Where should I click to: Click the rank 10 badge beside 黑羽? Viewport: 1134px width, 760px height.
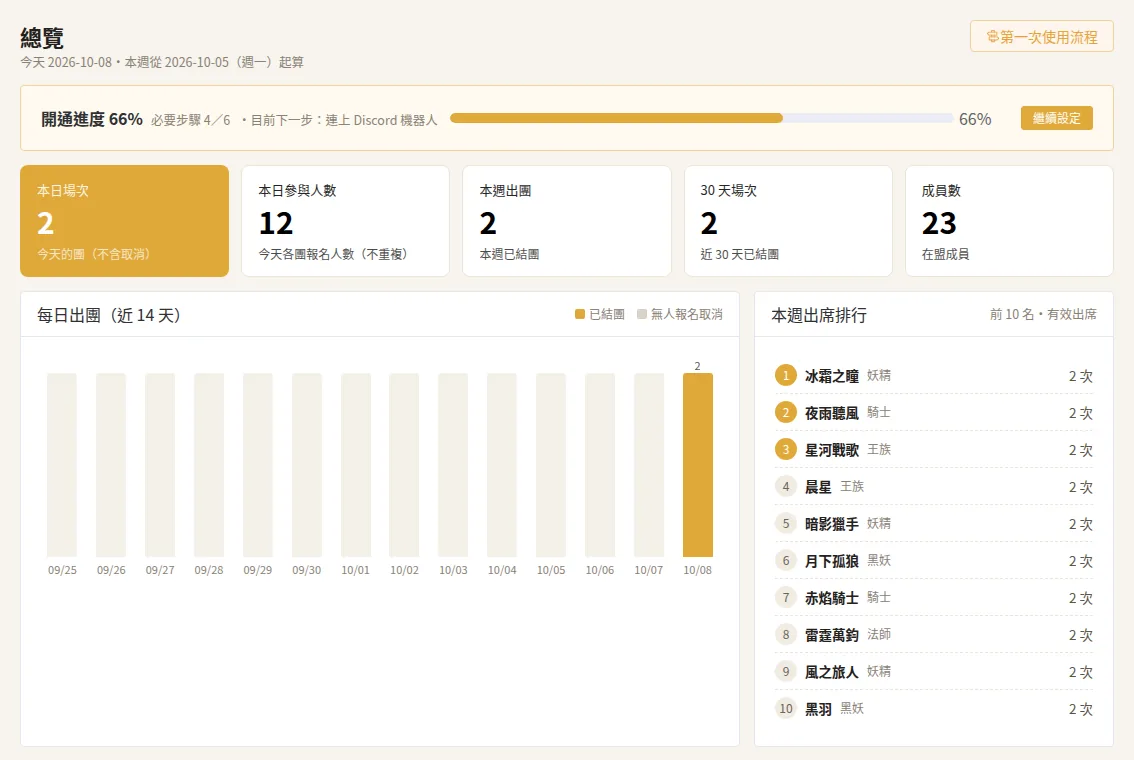[785, 709]
